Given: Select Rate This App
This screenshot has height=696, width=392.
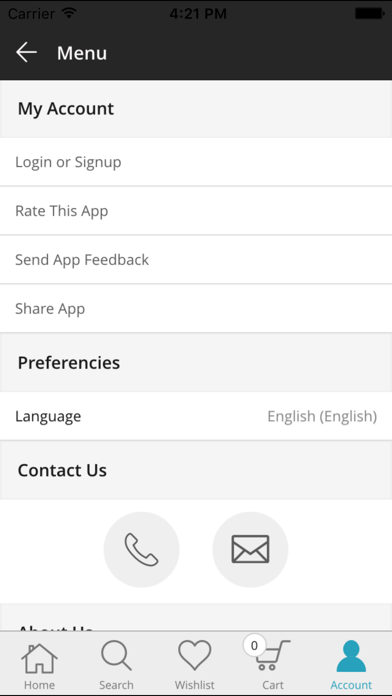Looking at the screenshot, I should click(196, 211).
